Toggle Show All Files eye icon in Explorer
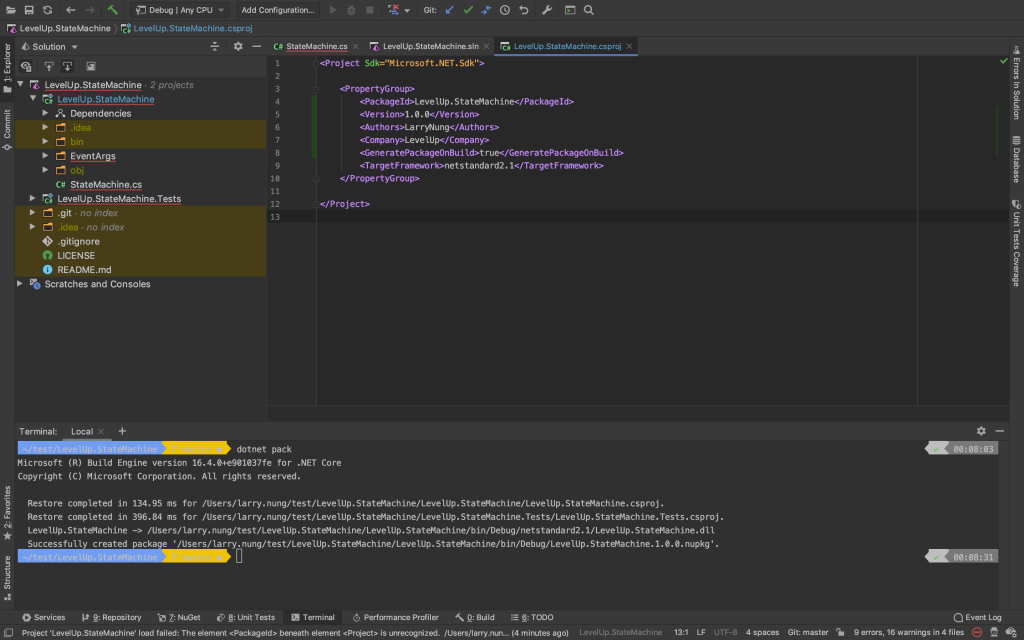This screenshot has height=640, width=1024. 26,67
